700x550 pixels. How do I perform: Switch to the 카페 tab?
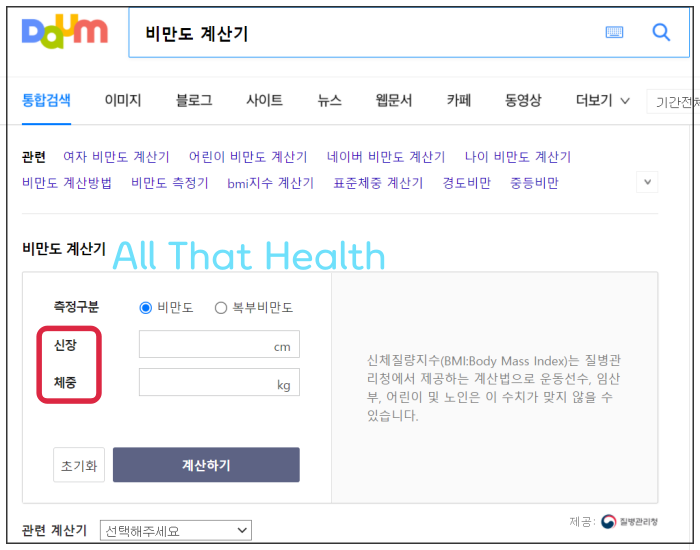coord(459,100)
